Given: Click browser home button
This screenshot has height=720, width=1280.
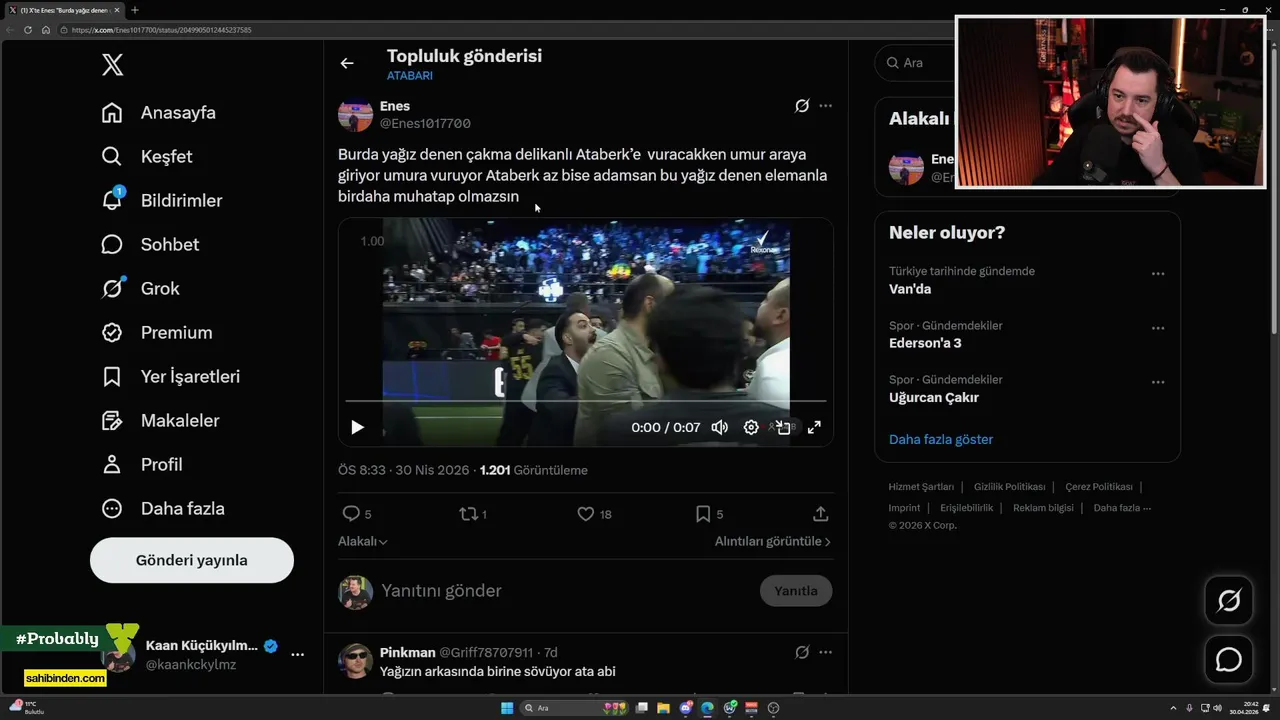Looking at the screenshot, I should click(x=45, y=30).
